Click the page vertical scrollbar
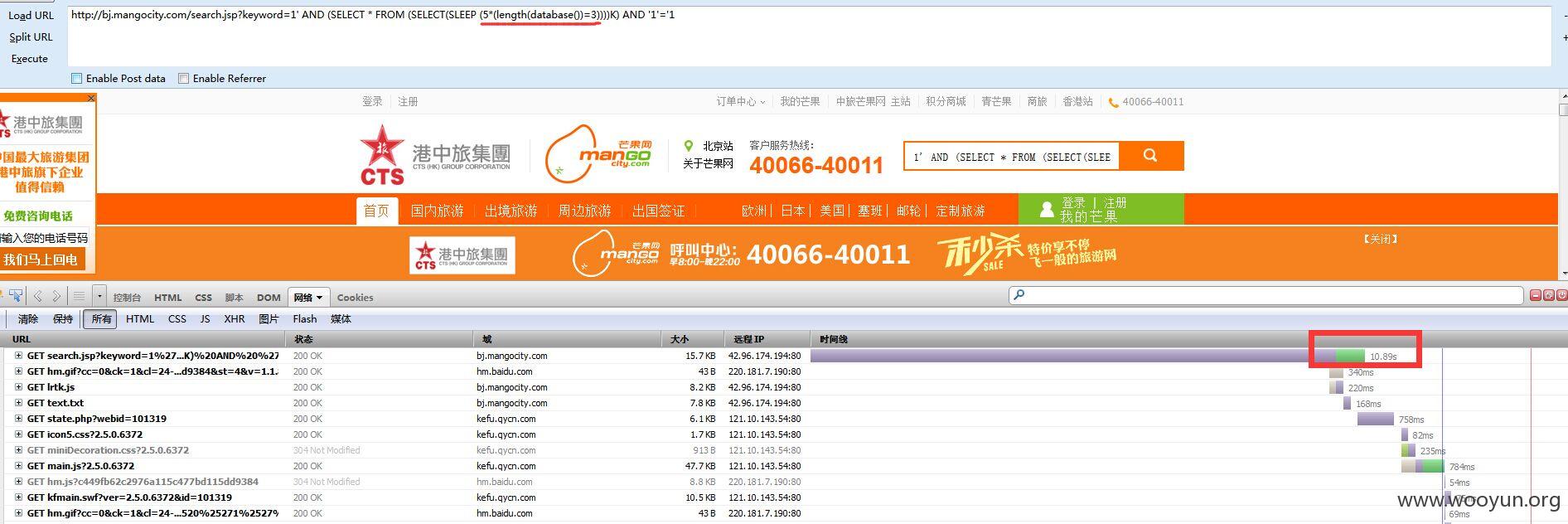 coord(1563,187)
